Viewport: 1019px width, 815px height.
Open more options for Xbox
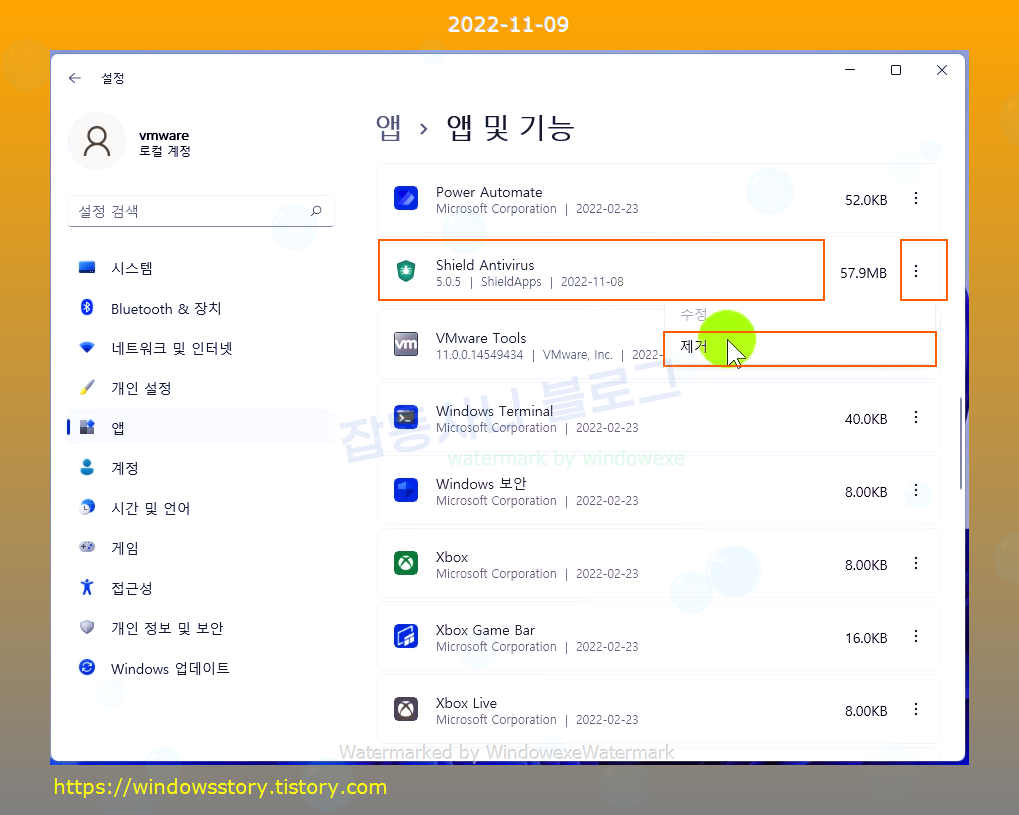(916, 563)
